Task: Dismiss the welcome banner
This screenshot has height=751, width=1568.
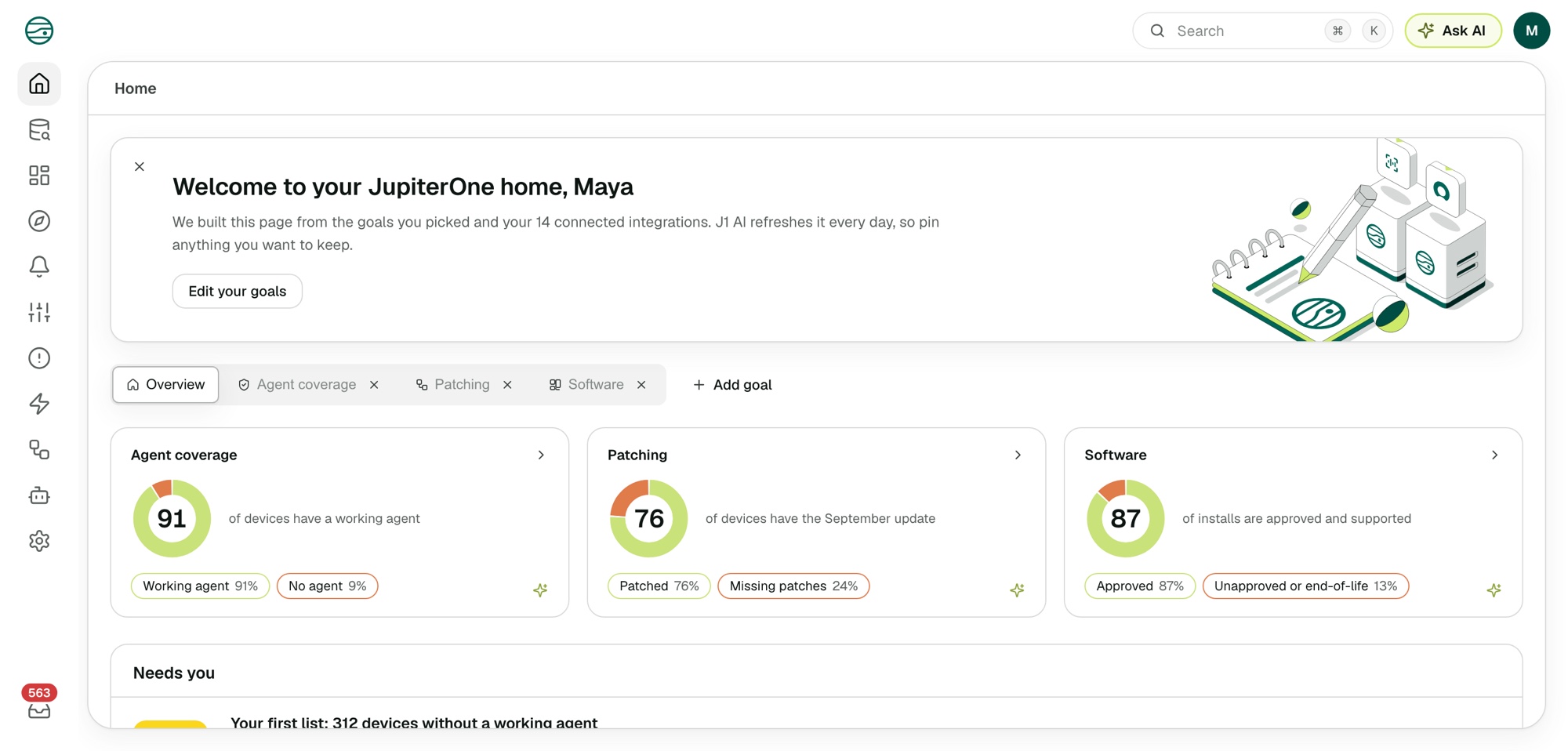Action: click(140, 166)
